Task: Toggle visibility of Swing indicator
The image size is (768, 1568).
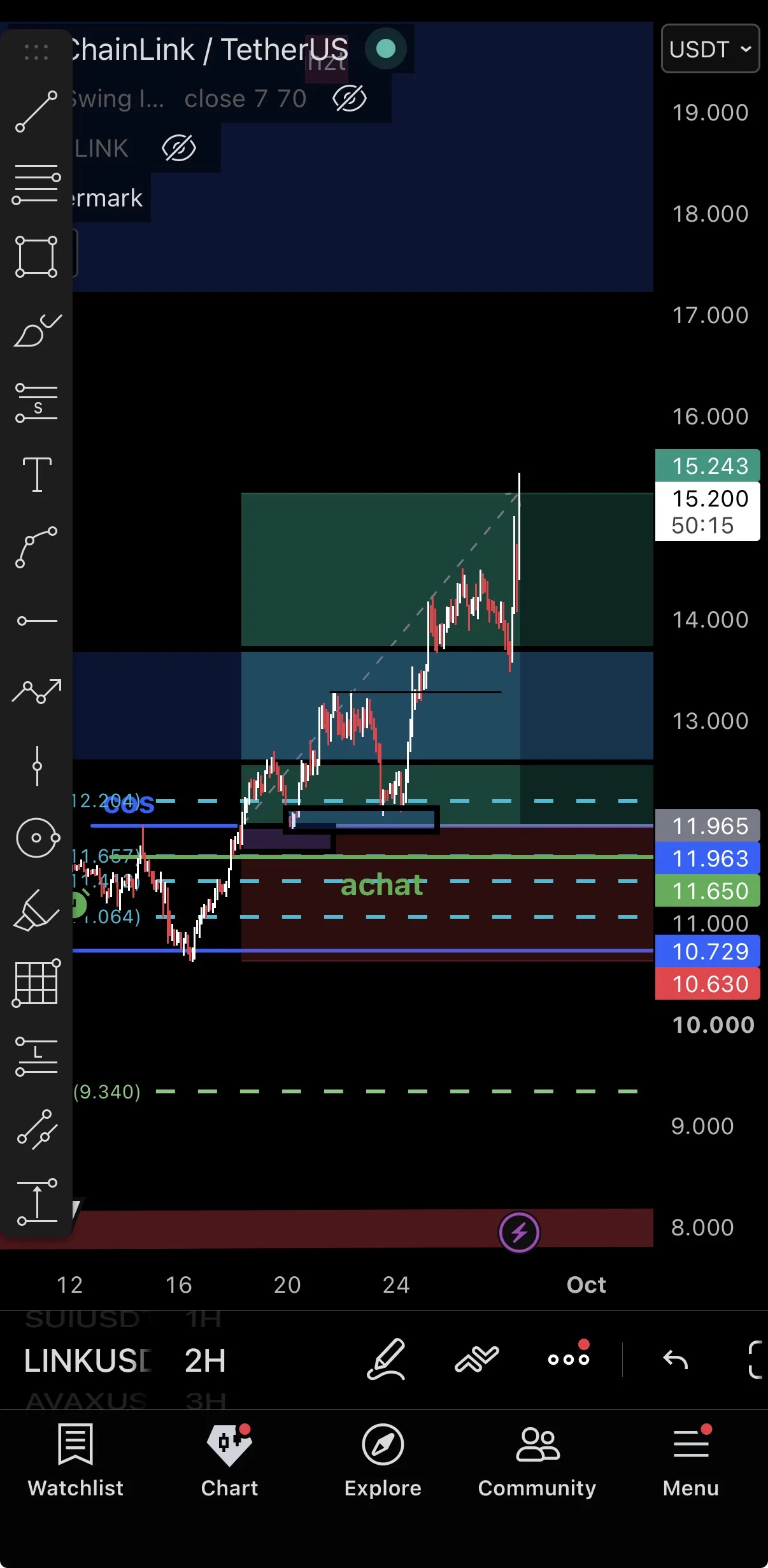Action: coord(350,99)
